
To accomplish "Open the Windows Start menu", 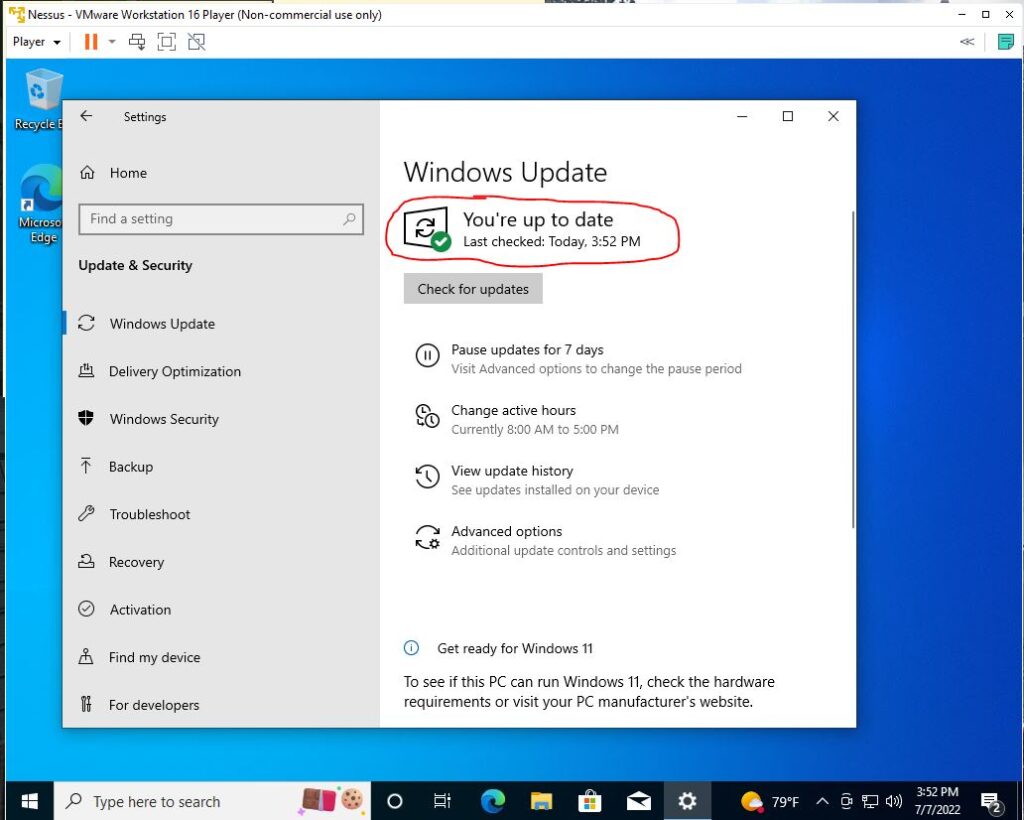I will tap(29, 801).
